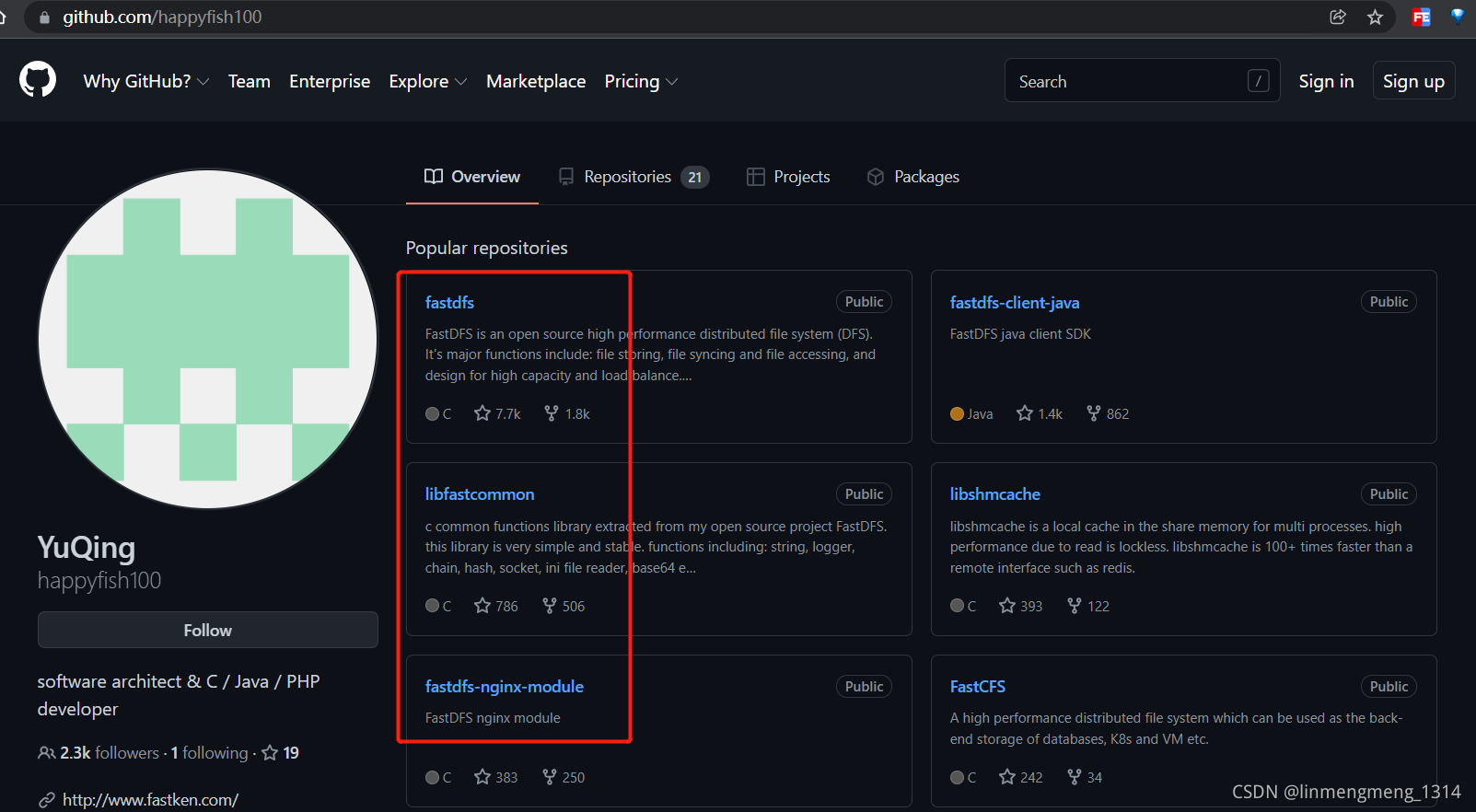Screen dimensions: 1476x812
Task: Click the repository count badge 21
Action: tap(695, 177)
